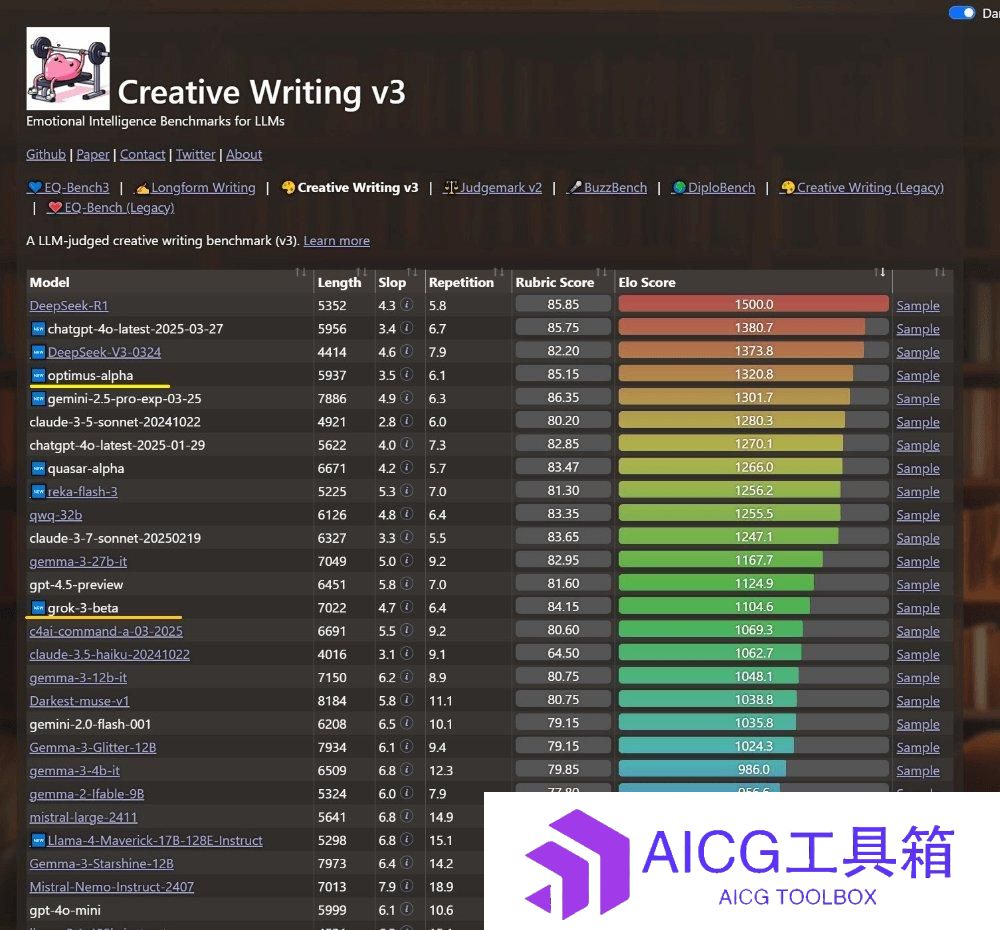This screenshot has width=1000, height=930.
Task: Click Slop info icon for gemini-2.0-flash-001
Action: point(407,723)
